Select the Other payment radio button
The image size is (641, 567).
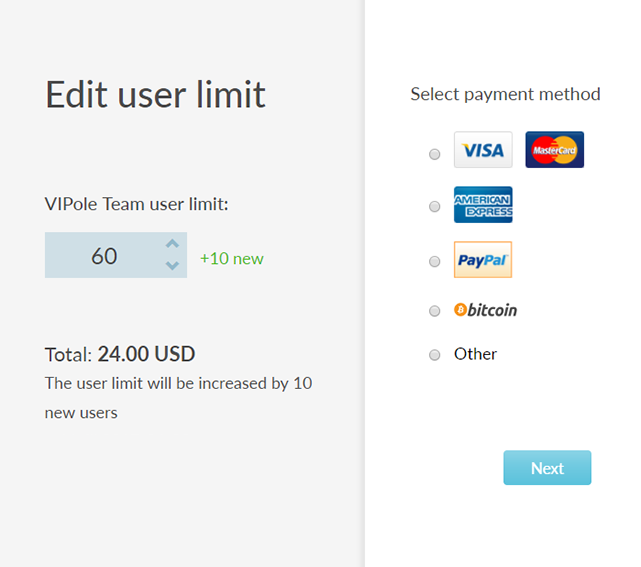[435, 355]
